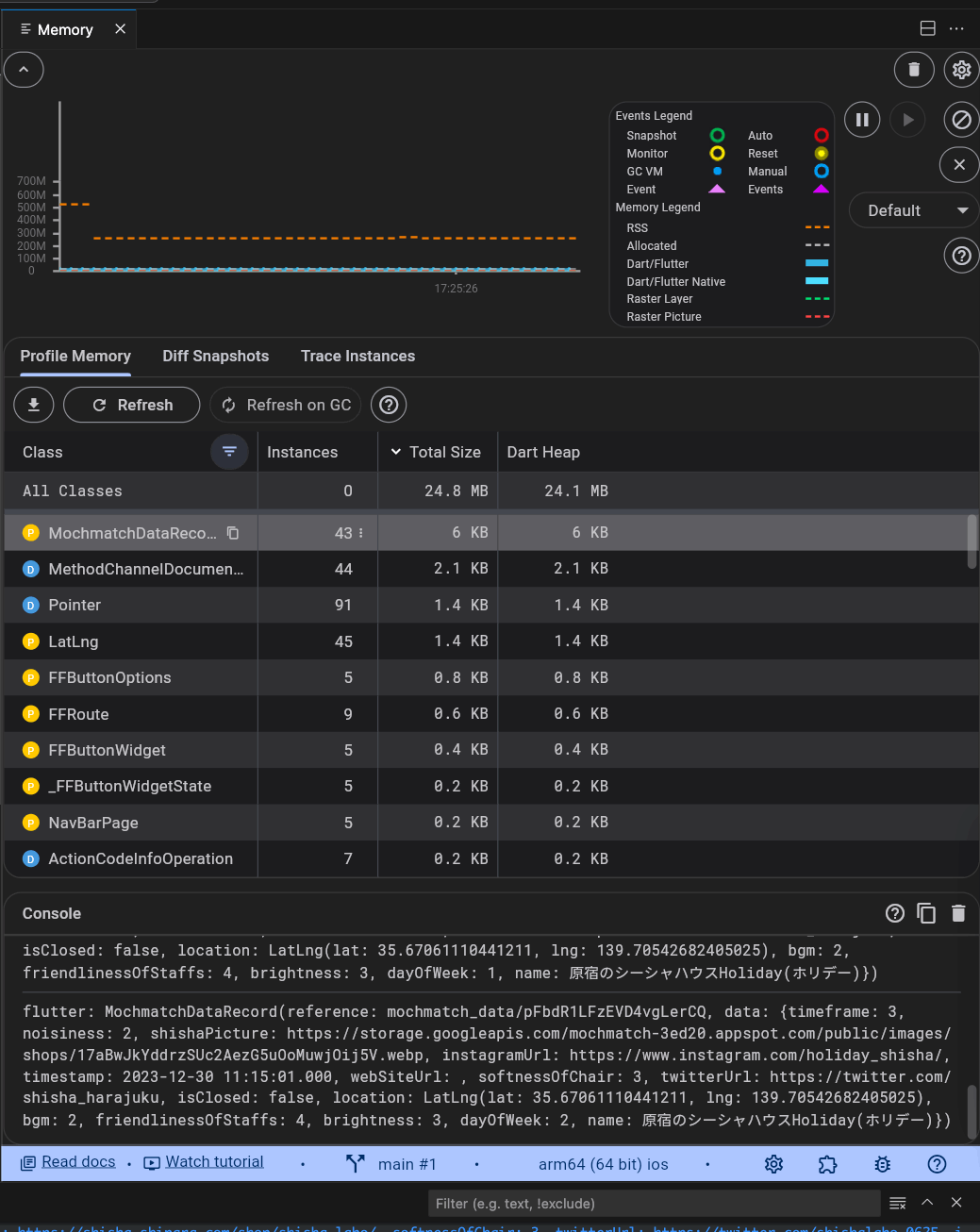Screen dimensions: 980x1232
Task: Close the bottom panel X icon
Action: [x=956, y=1202]
